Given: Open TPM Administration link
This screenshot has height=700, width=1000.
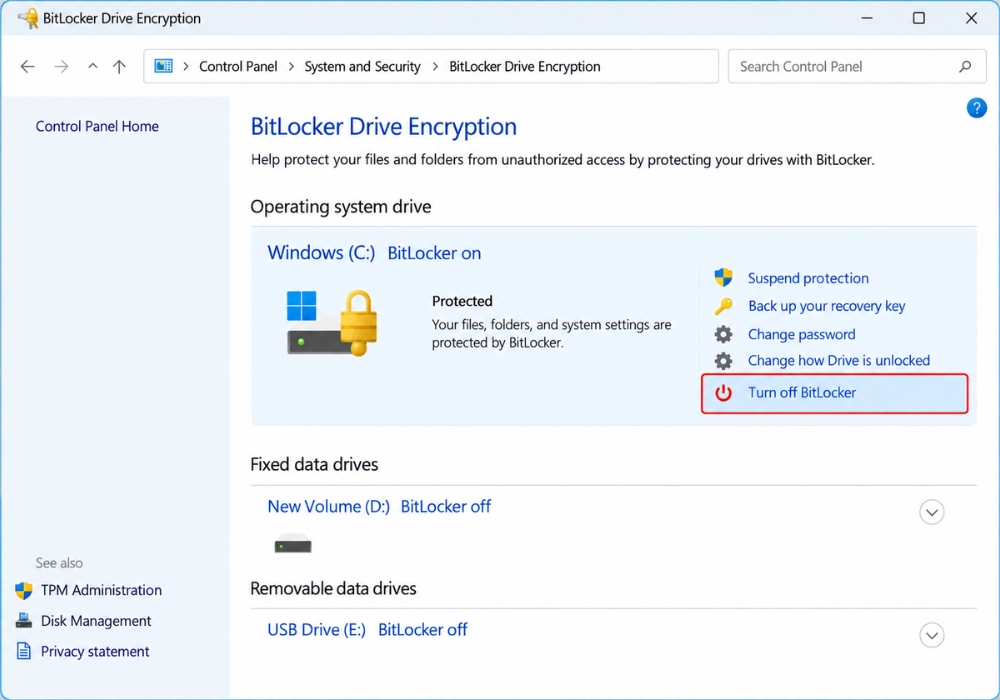Looking at the screenshot, I should pos(101,590).
